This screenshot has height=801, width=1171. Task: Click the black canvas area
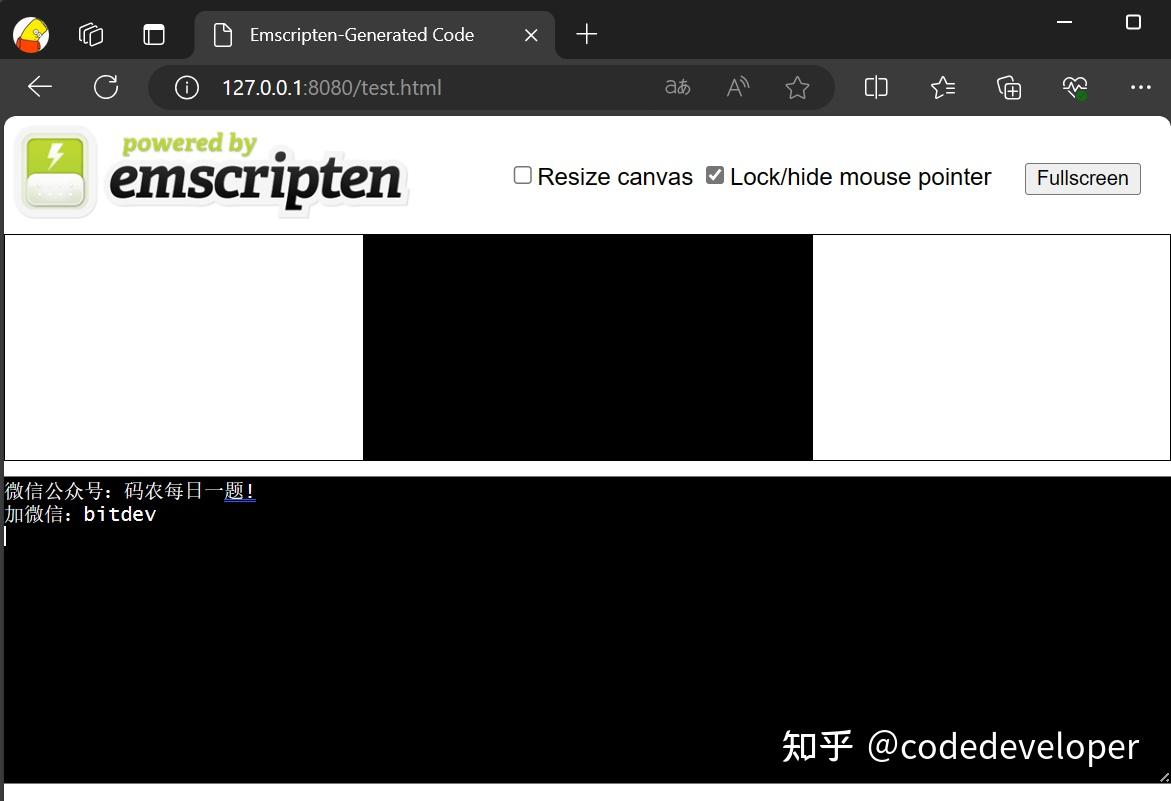click(x=588, y=347)
